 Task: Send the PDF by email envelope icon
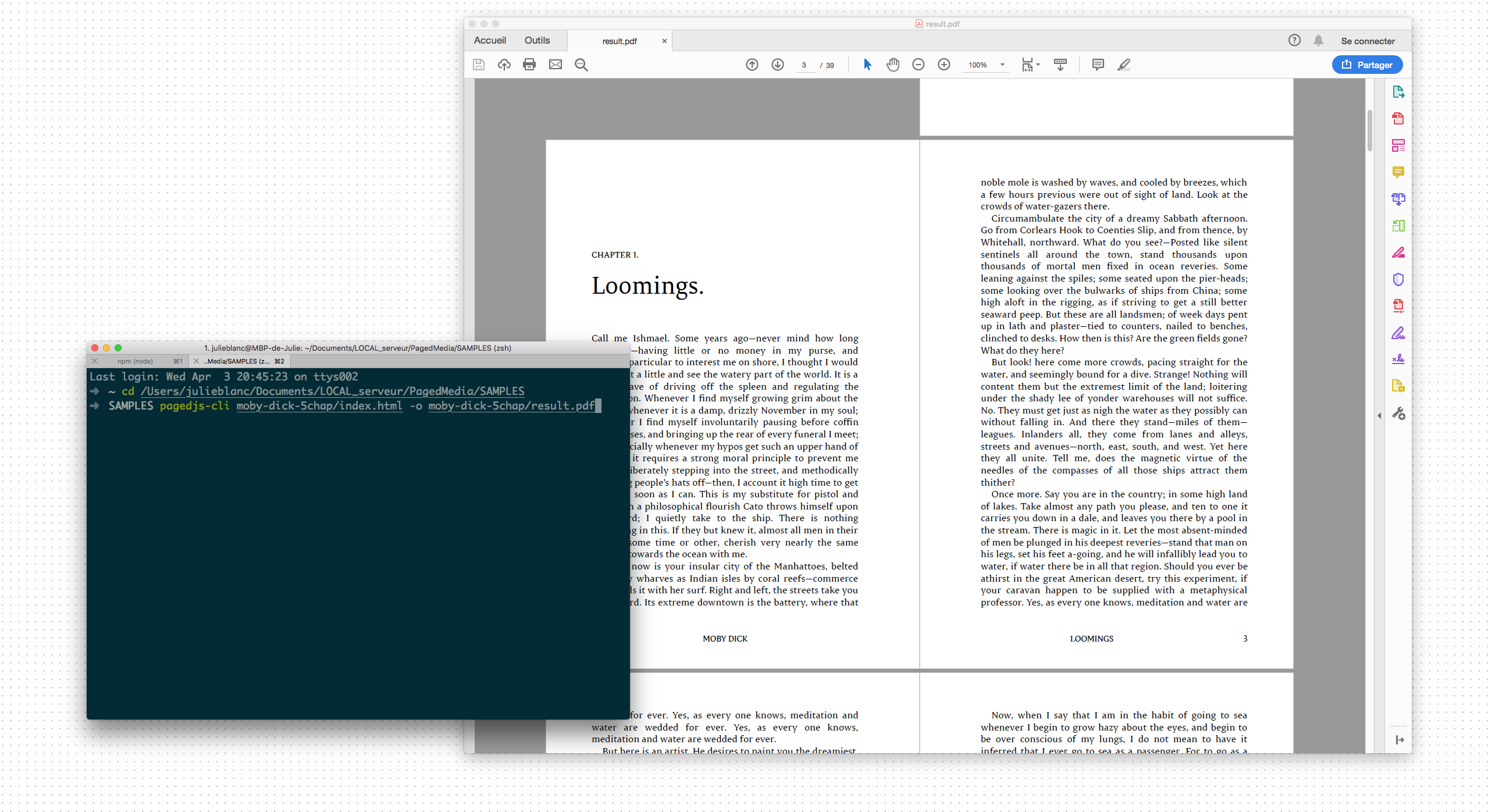[x=555, y=65]
